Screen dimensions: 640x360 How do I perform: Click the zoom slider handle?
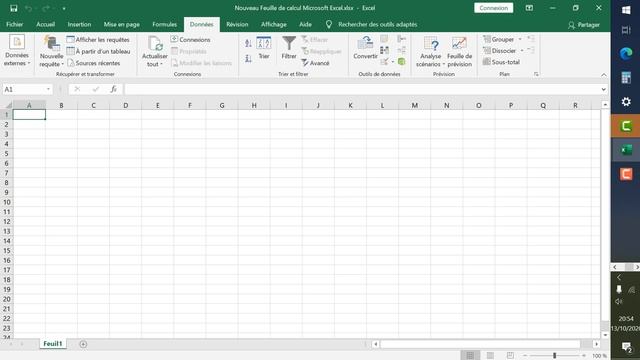tap(554, 356)
